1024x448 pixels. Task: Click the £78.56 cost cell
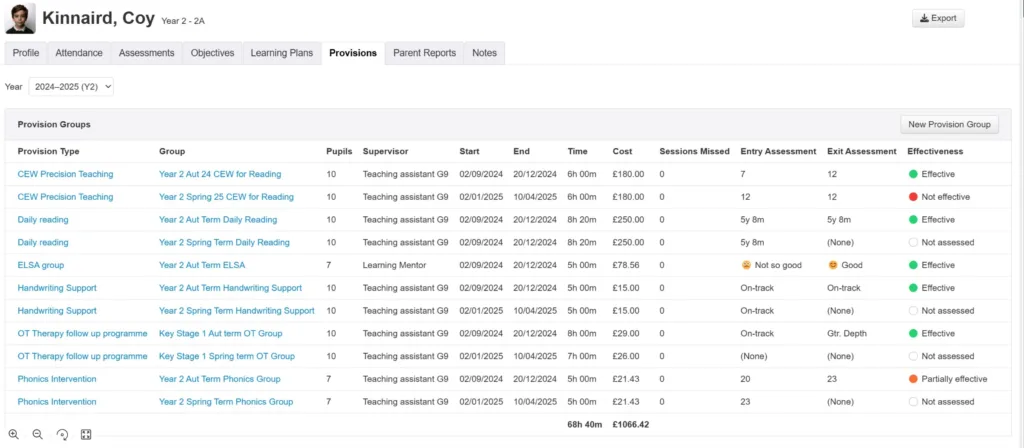(x=626, y=265)
